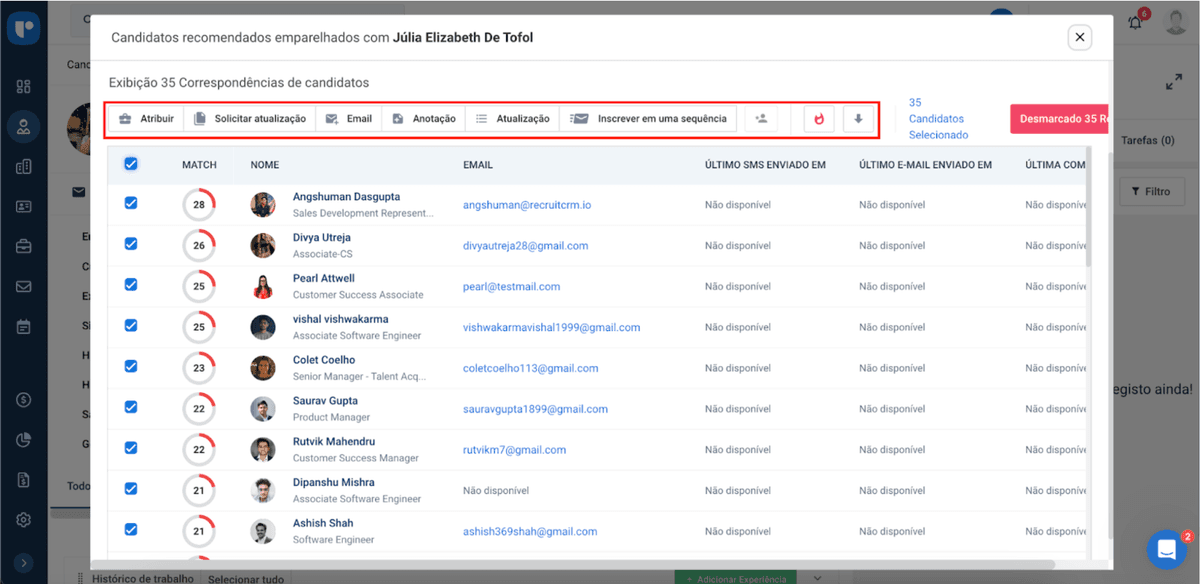Uncheck the Angshuman Dasgupta row checkbox
This screenshot has width=1200, height=584.
pyautogui.click(x=131, y=203)
